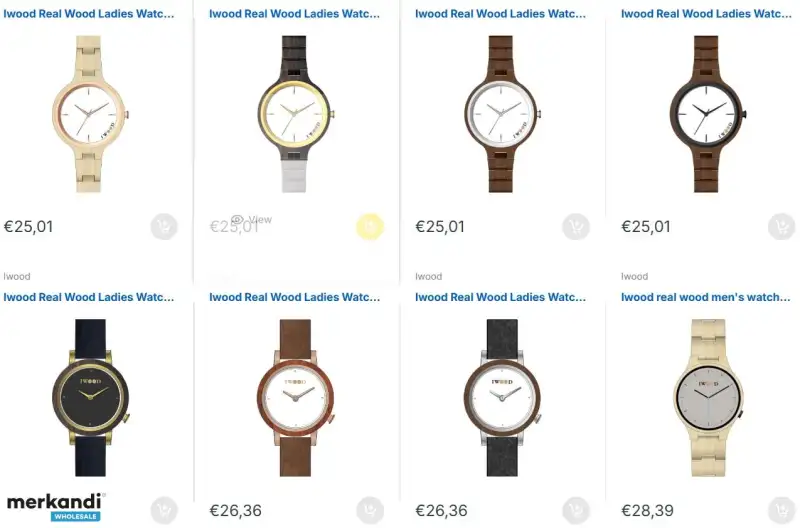This screenshot has width=800, height=528.
Task: Add the beige wood ladies watch to cart
Action: tap(164, 227)
